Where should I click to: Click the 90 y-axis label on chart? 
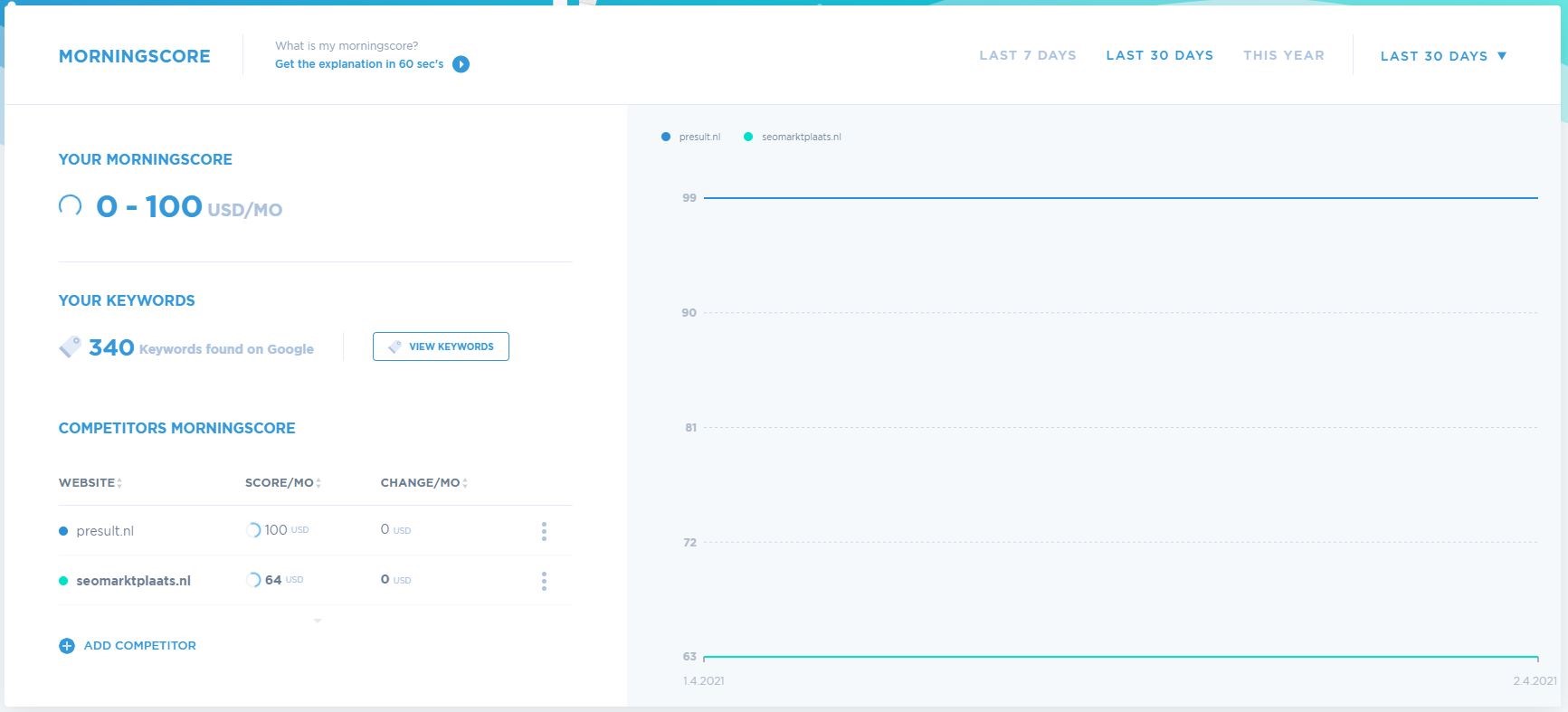(x=689, y=313)
